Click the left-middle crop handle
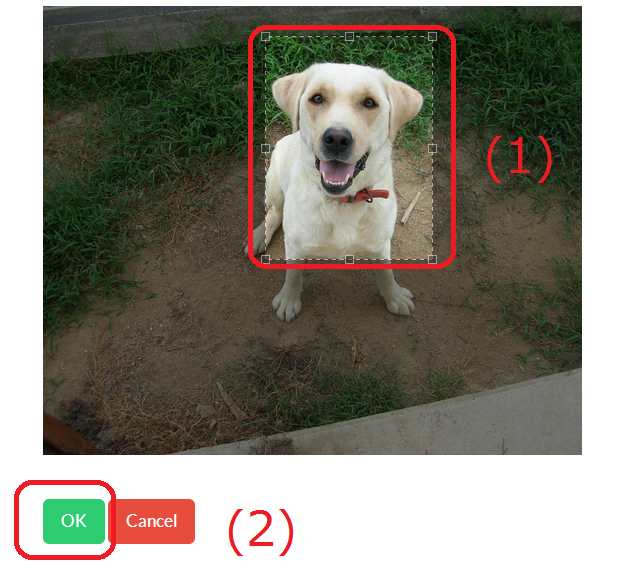The height and width of the screenshot is (583, 633). (x=265, y=148)
